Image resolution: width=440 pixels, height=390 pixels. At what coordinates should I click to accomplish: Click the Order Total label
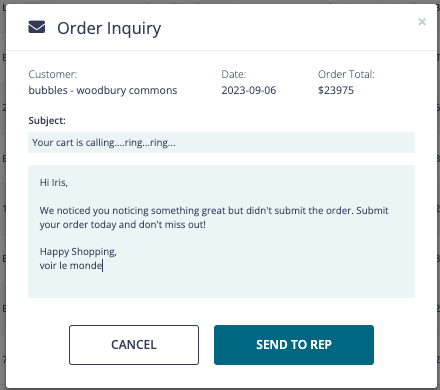coord(346,74)
